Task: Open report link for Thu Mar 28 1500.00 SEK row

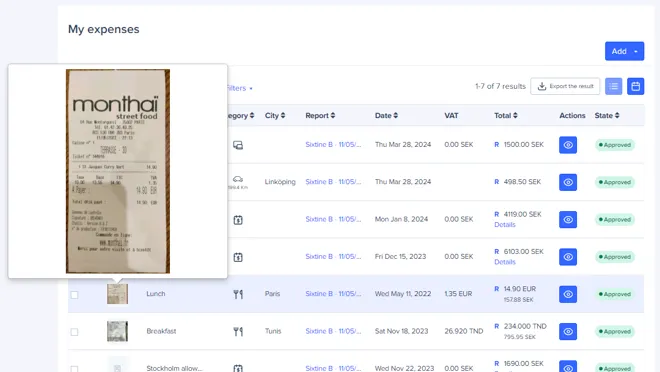Action: pos(333,144)
